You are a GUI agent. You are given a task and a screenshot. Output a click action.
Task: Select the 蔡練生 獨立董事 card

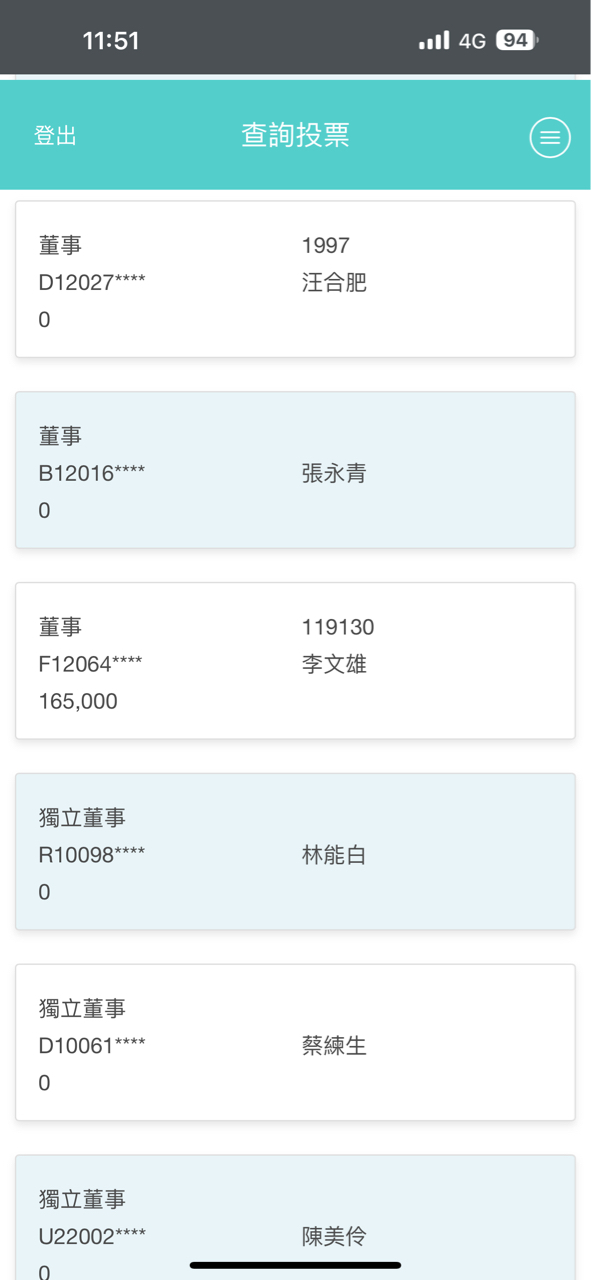[x=295, y=1041]
